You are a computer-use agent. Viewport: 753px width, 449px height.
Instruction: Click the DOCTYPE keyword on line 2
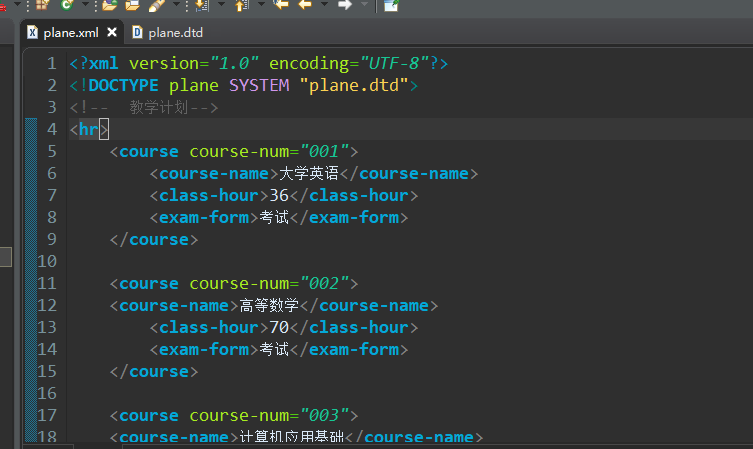[123, 85]
